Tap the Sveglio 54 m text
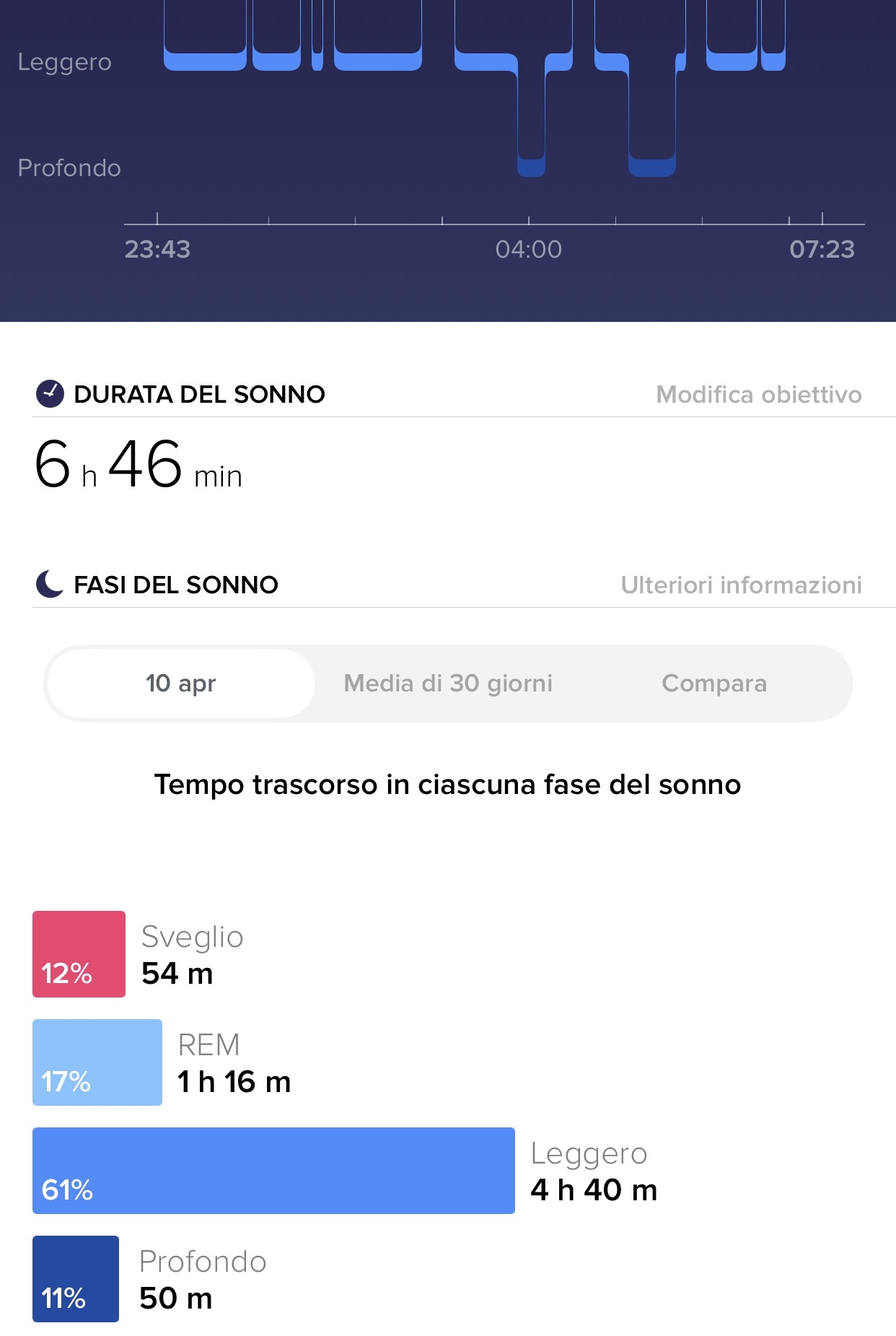Image resolution: width=896 pixels, height=1336 pixels. 192,954
